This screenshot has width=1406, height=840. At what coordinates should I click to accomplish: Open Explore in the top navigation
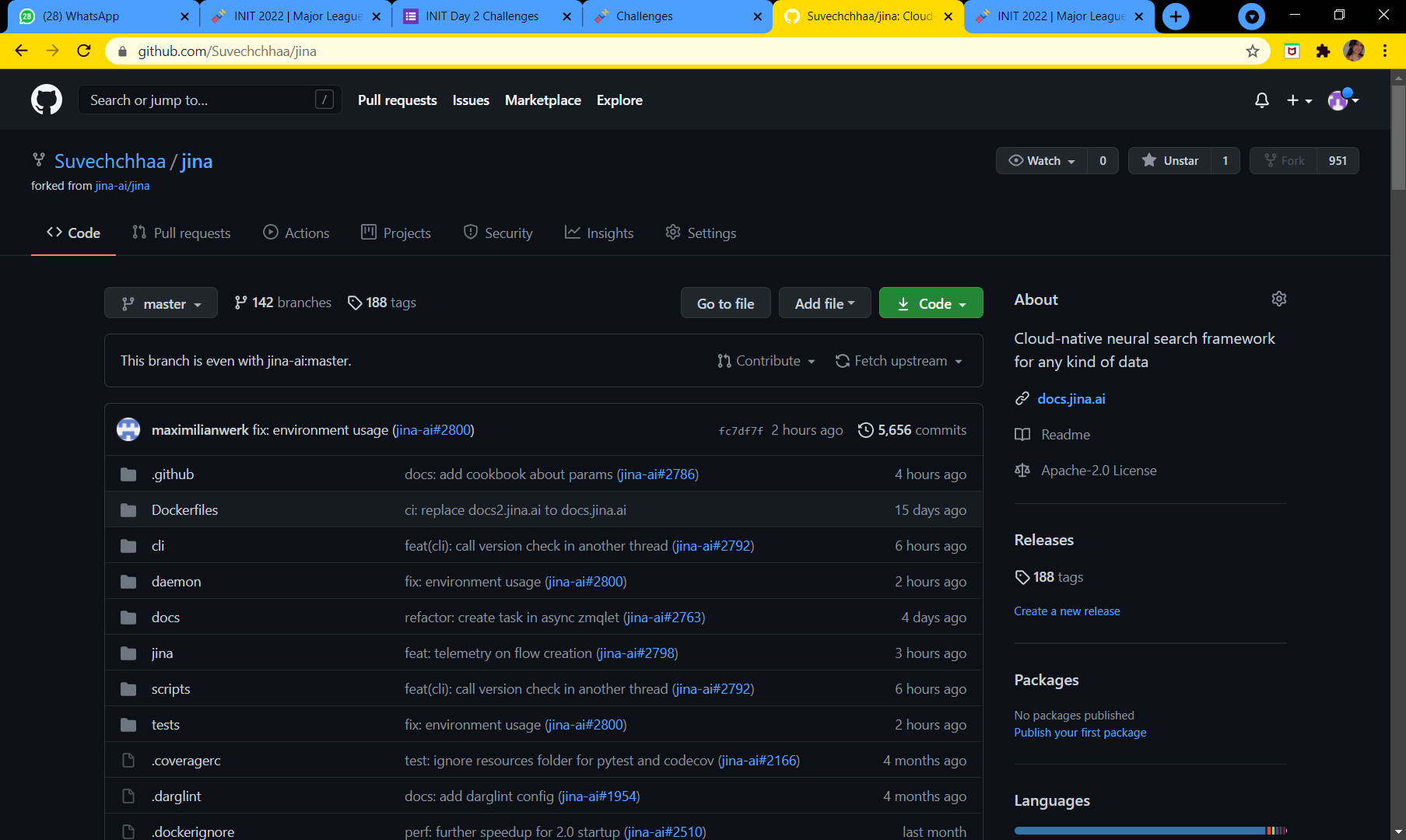pos(619,100)
